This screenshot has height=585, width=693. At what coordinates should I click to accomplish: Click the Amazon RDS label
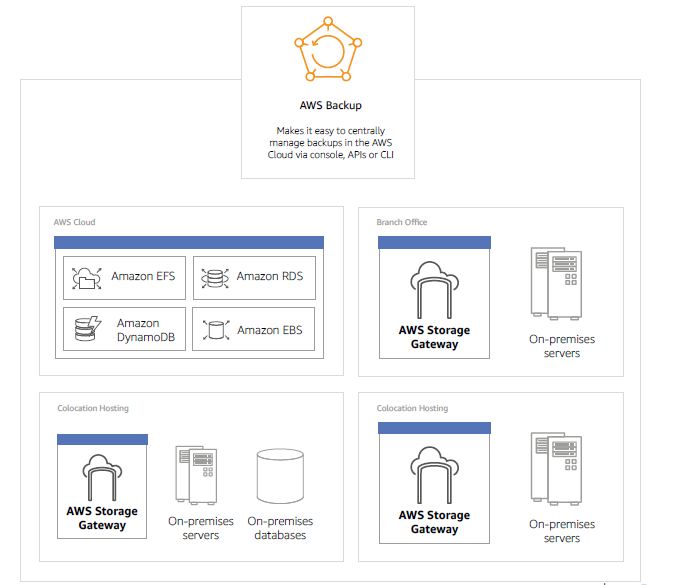pos(270,276)
